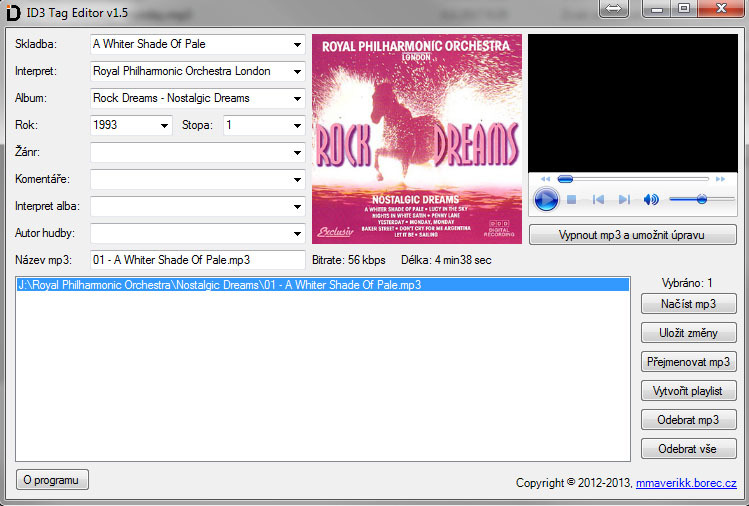Skip to next track in player
Viewport: 749px width, 506px height.
coord(624,200)
